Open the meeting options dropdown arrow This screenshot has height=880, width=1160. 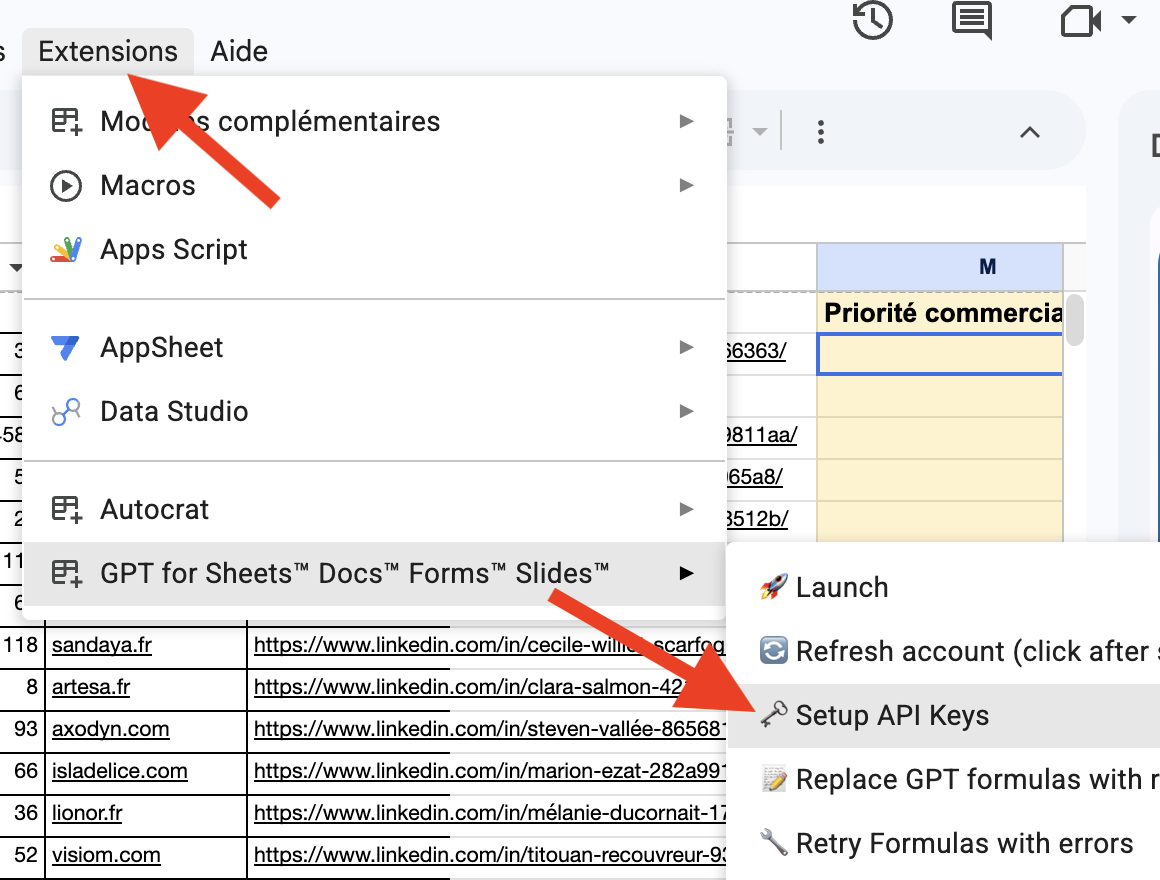click(1129, 20)
